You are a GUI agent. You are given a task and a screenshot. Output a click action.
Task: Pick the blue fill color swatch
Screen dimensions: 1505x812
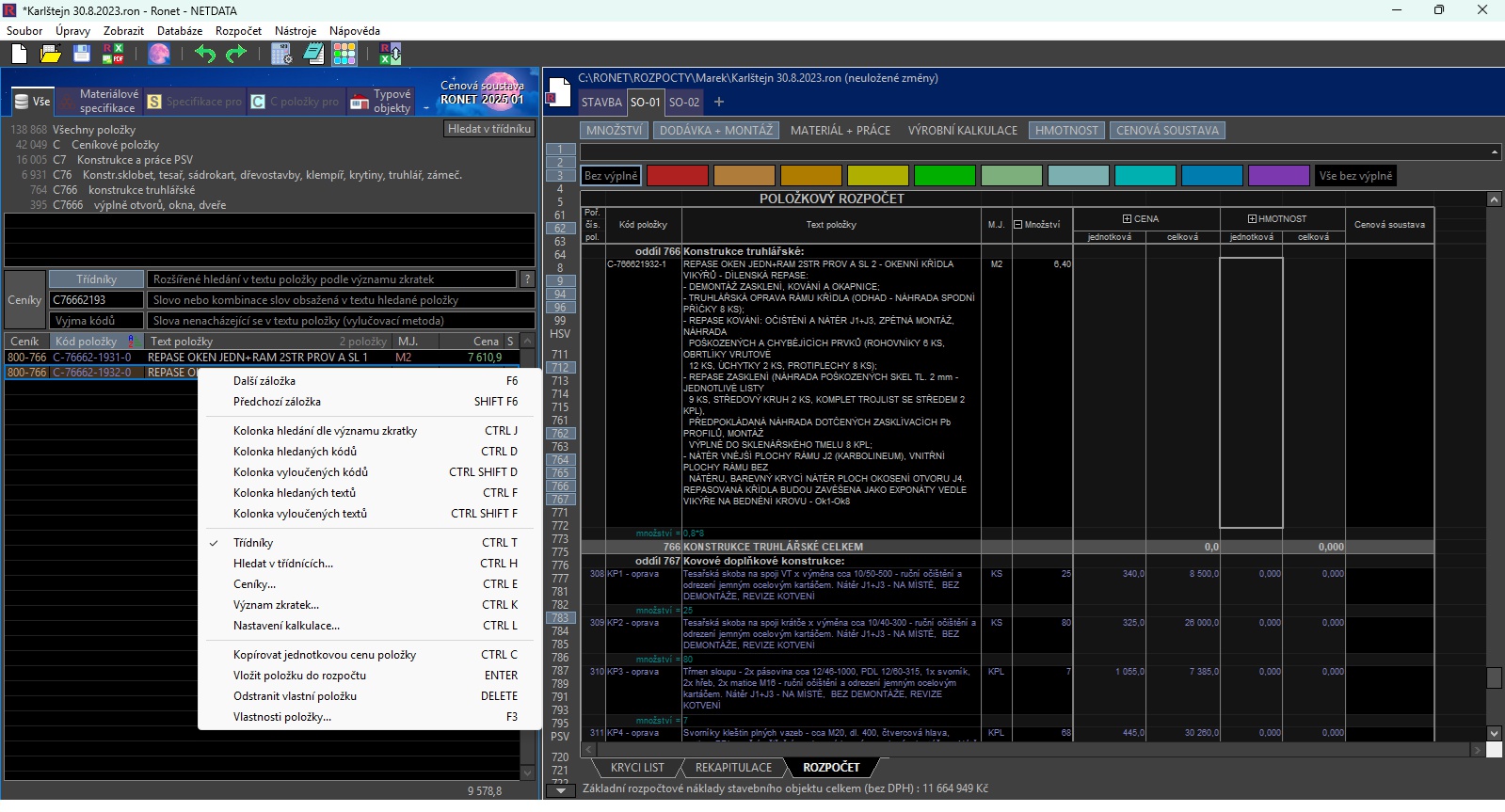tap(1212, 176)
